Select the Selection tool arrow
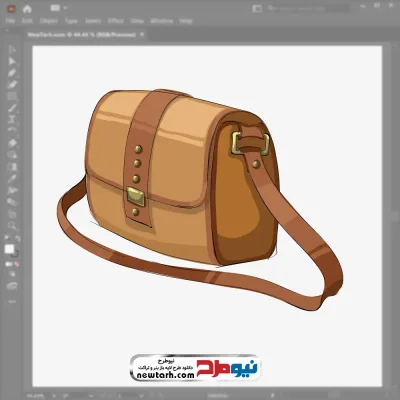The height and width of the screenshot is (400, 400). point(12,50)
